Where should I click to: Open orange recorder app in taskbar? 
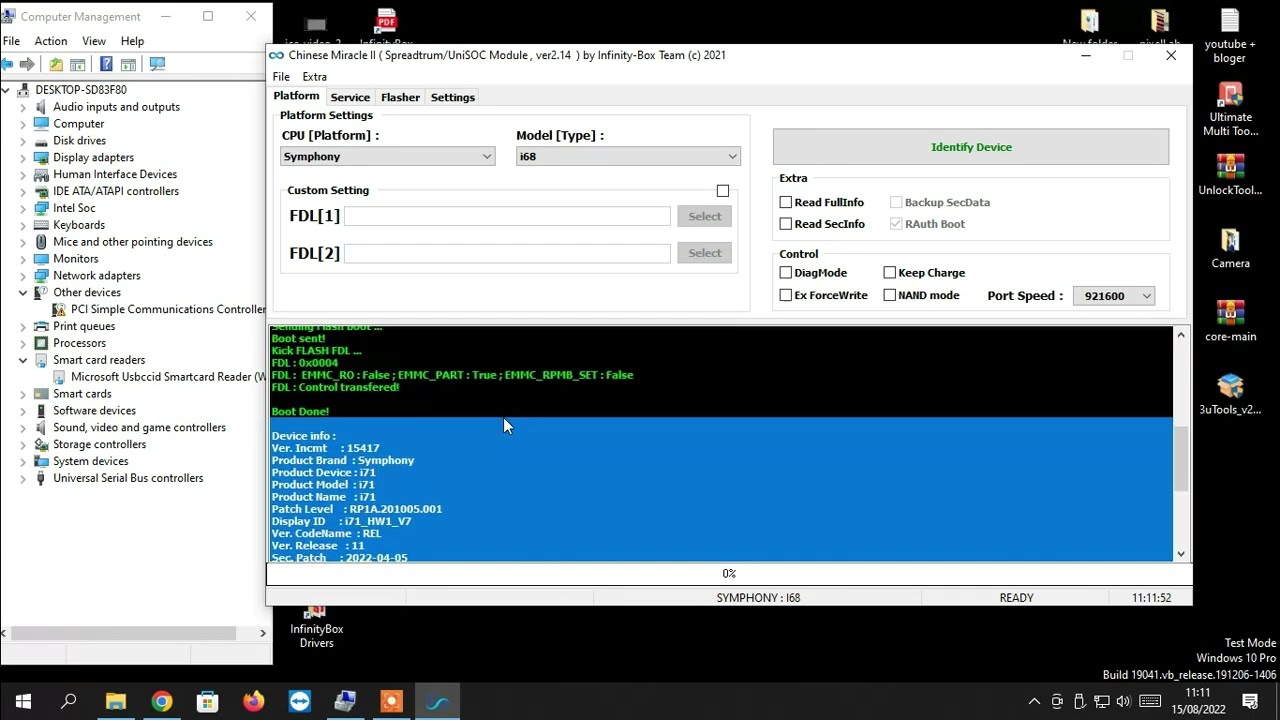pyautogui.click(x=392, y=702)
